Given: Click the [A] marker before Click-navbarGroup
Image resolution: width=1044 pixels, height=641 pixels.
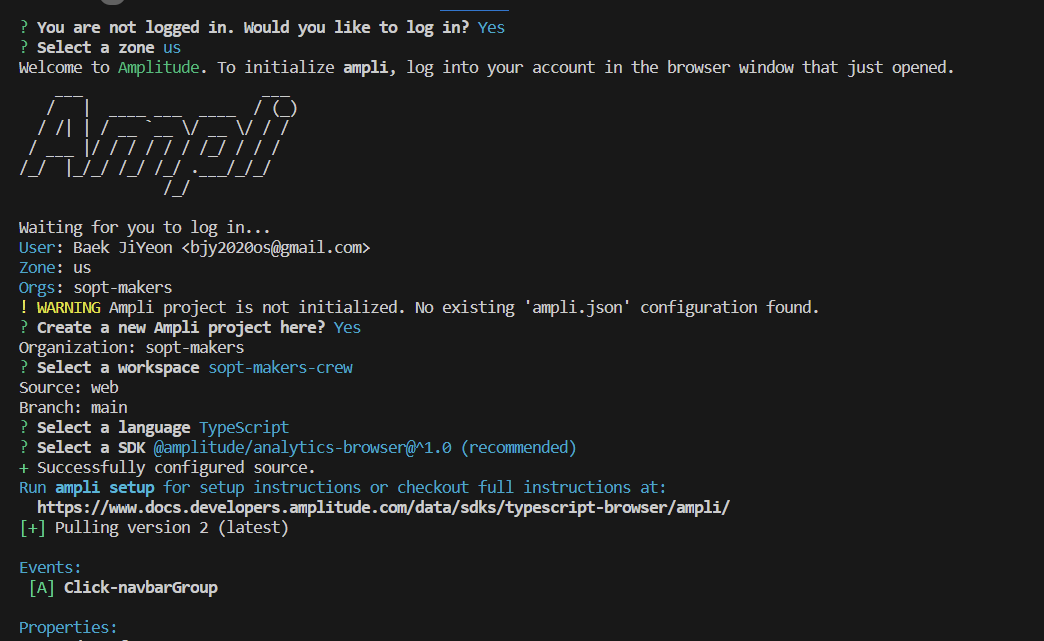Looking at the screenshot, I should 41,588.
